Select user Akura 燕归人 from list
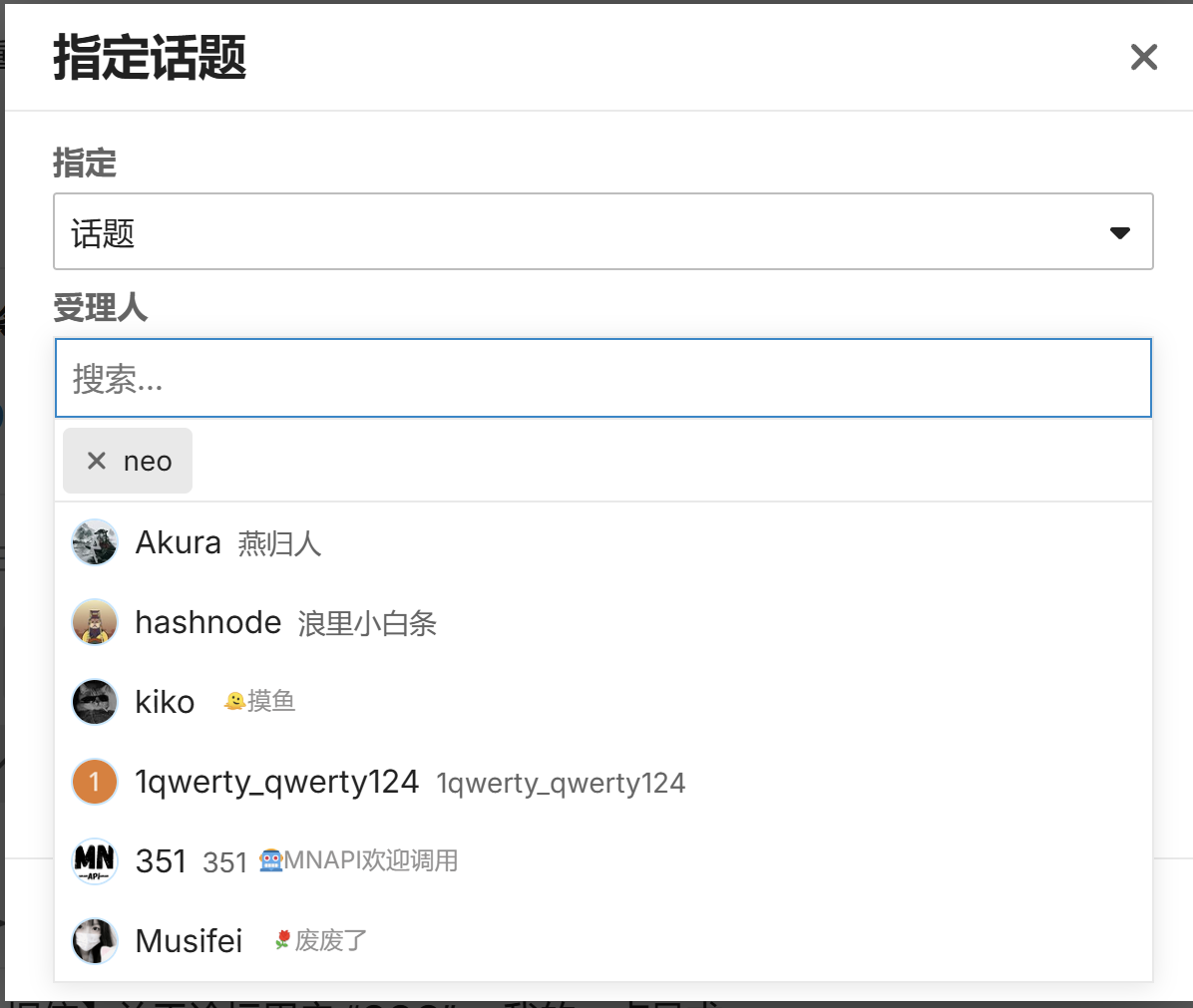Screen dimensions: 1193x1008 pyautogui.click(x=603, y=542)
